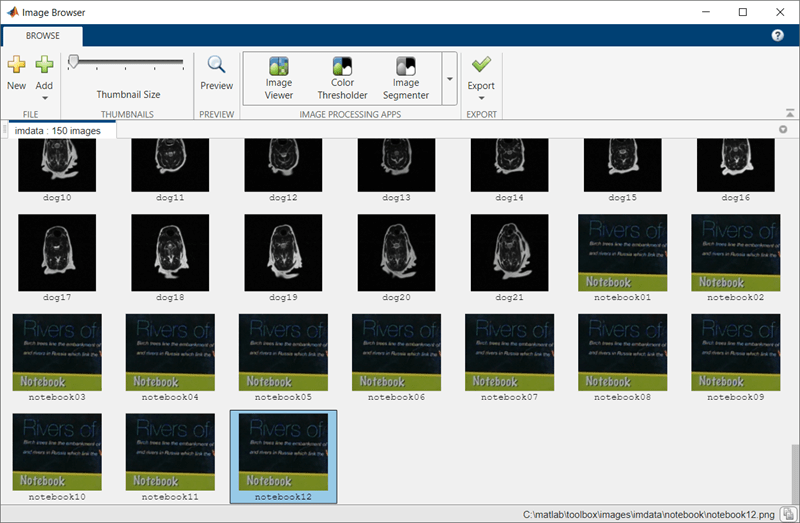This screenshot has height=523, width=800.
Task: Select the notebook10 thumbnail
Action: tap(57, 452)
